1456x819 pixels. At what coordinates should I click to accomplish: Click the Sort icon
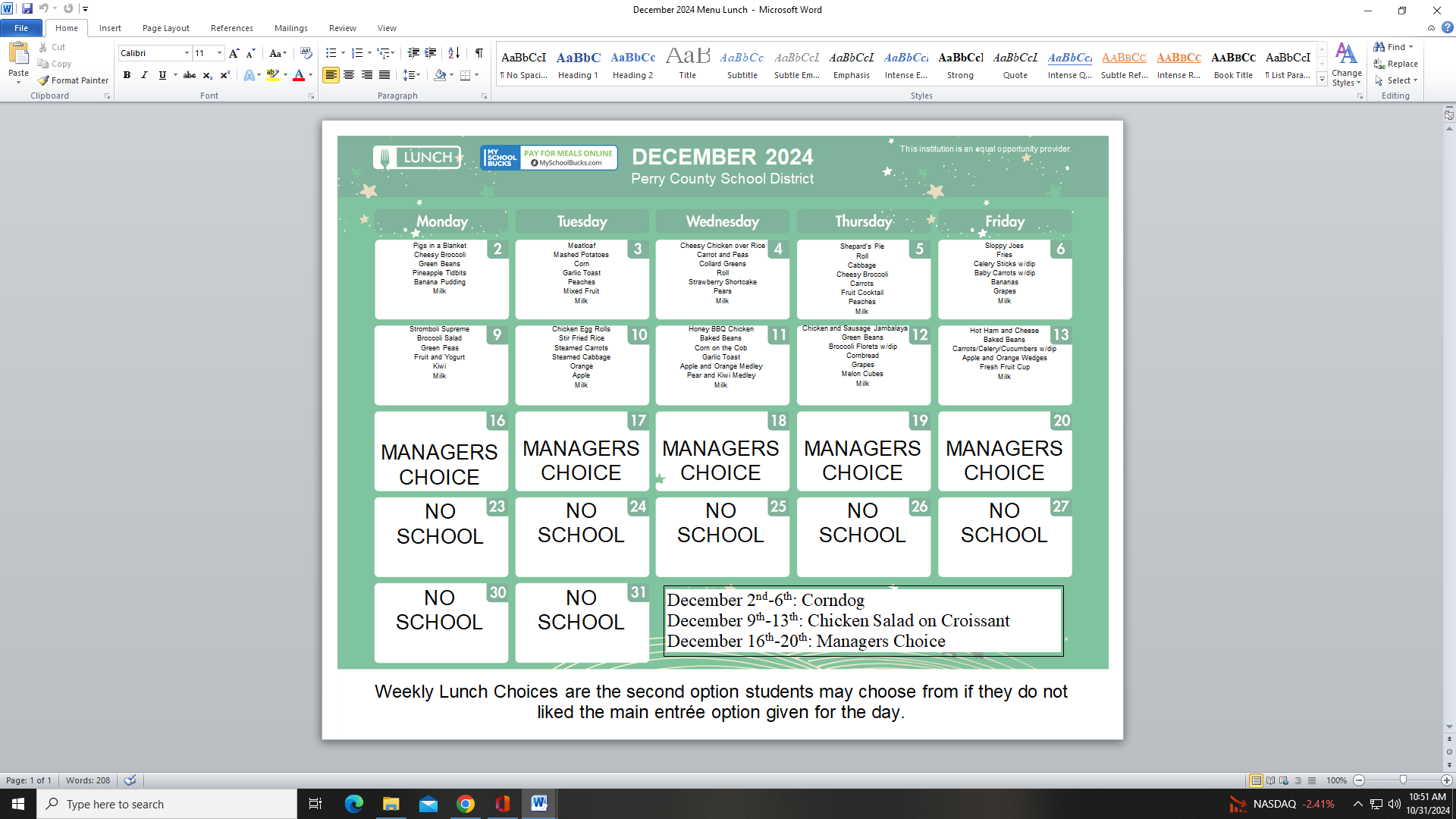pos(453,53)
